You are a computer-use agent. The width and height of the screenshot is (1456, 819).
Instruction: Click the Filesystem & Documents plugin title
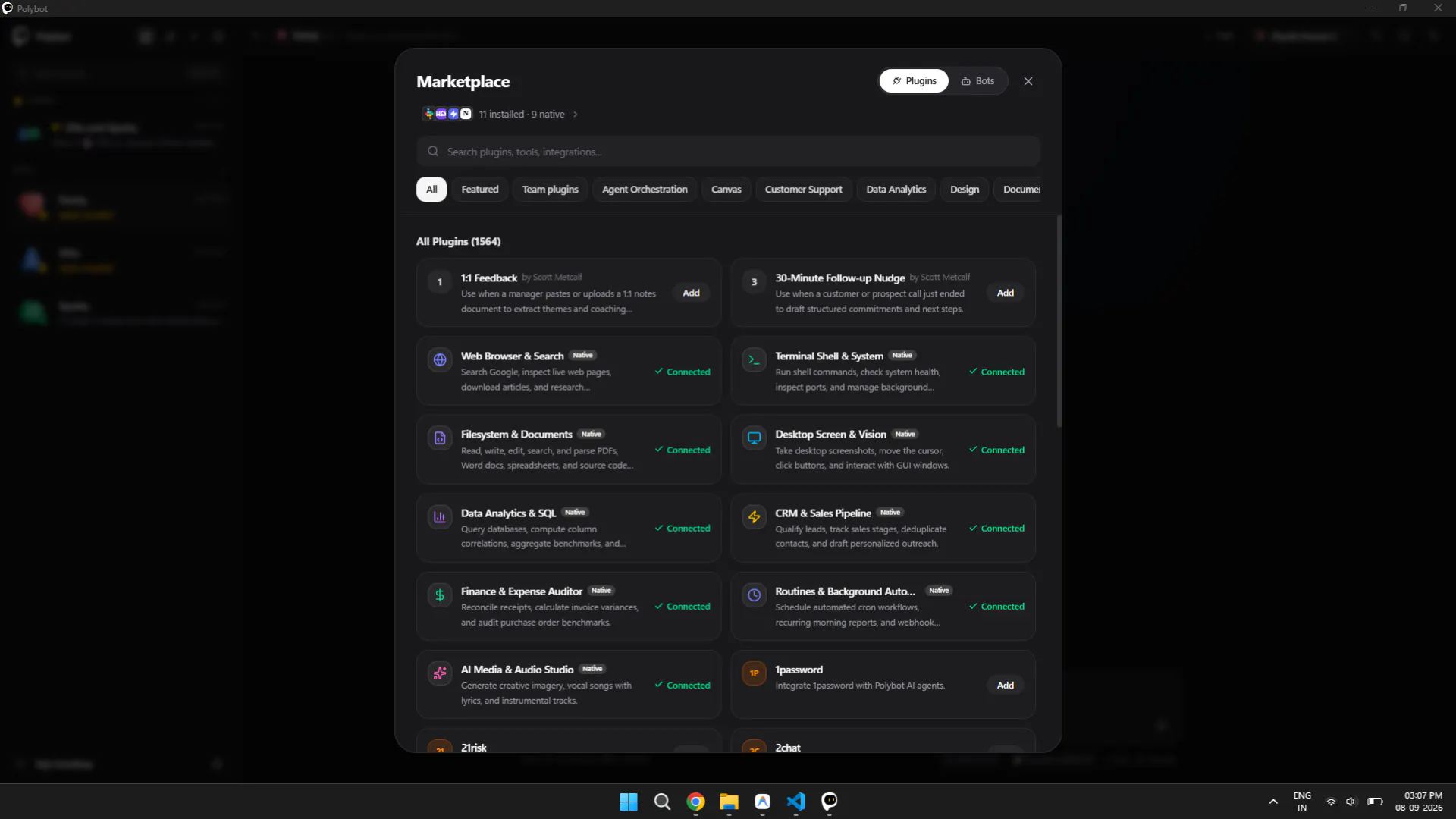516,435
